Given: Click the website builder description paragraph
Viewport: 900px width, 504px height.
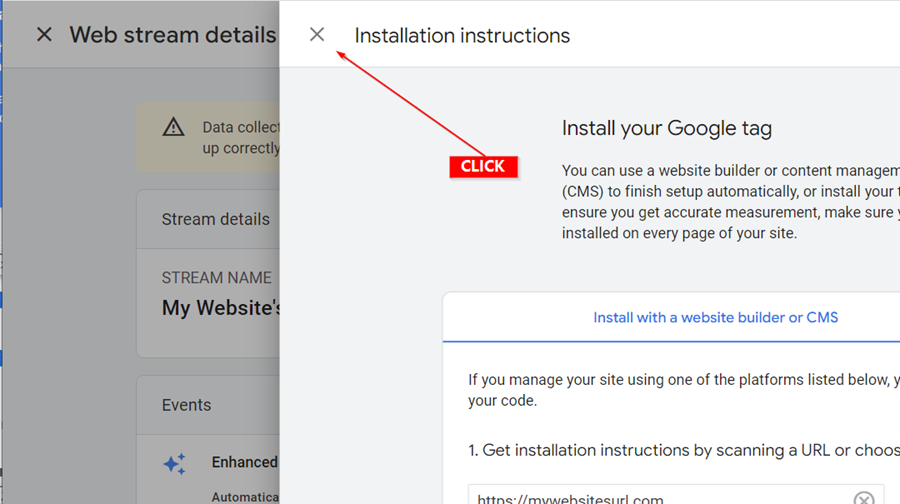Looking at the screenshot, I should 730,202.
